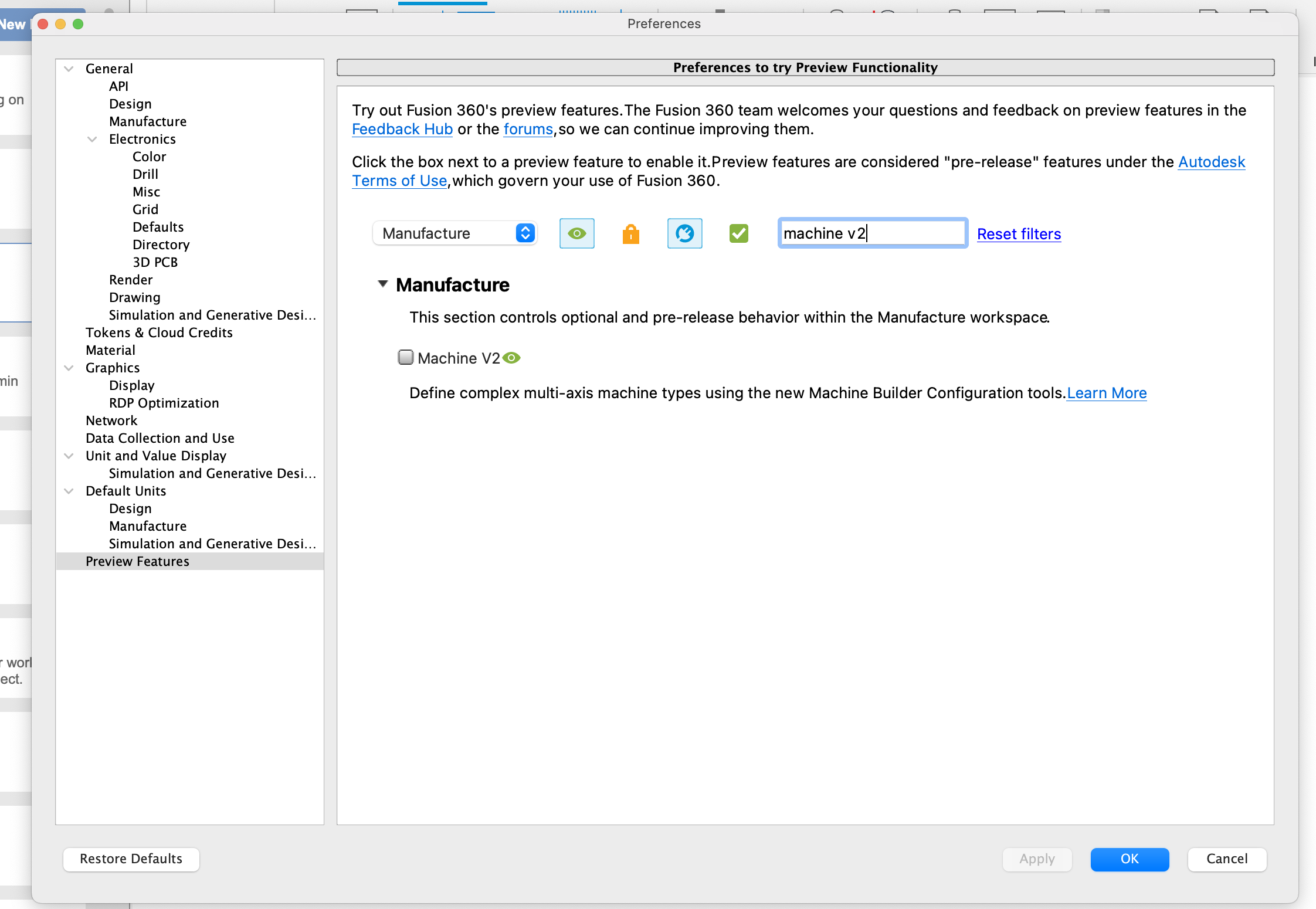Screen dimensions: 1316x909
Task: Click the Restore Defaults button
Action: click(x=131, y=859)
